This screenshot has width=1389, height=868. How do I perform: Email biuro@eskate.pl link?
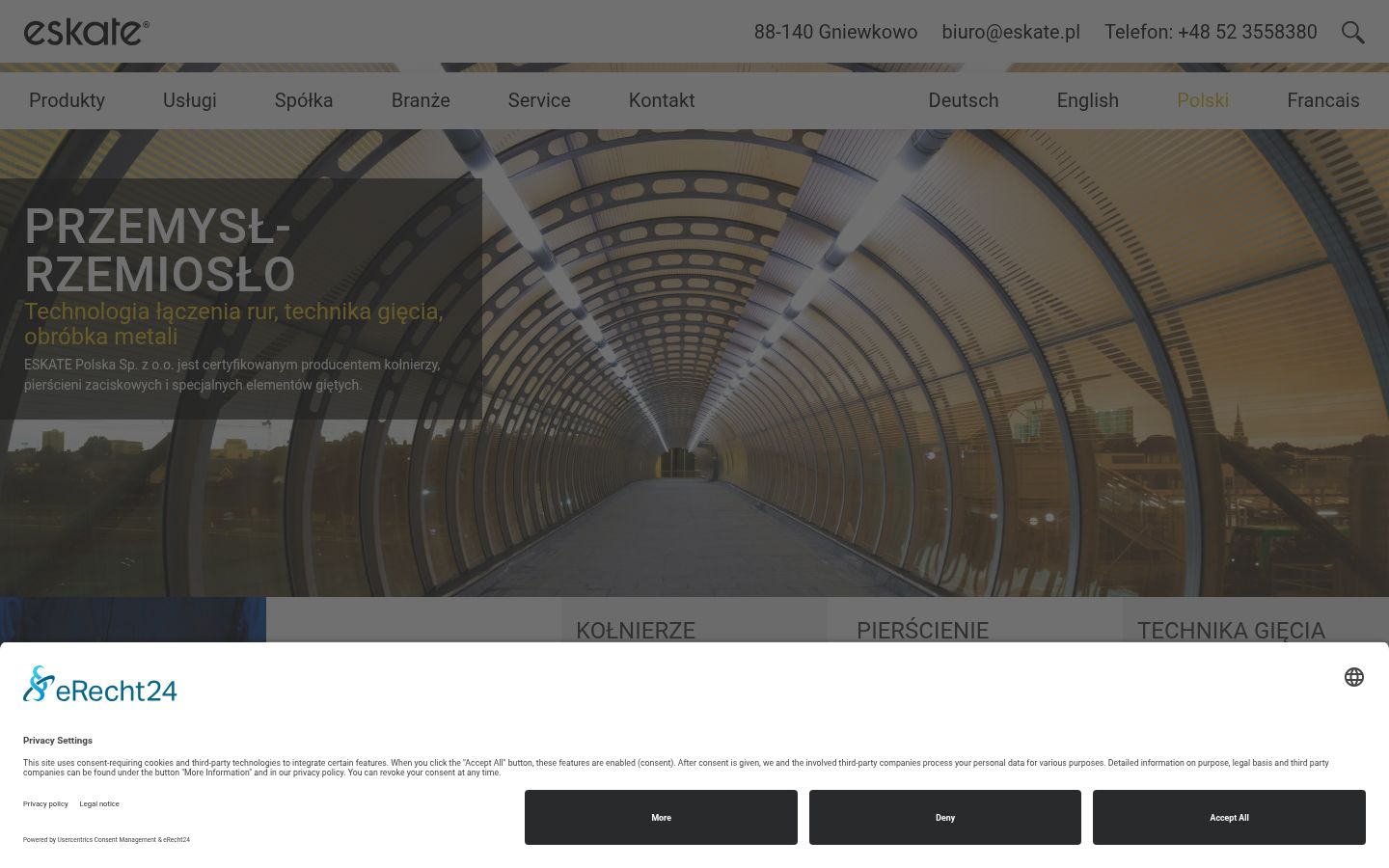pos(1011,32)
